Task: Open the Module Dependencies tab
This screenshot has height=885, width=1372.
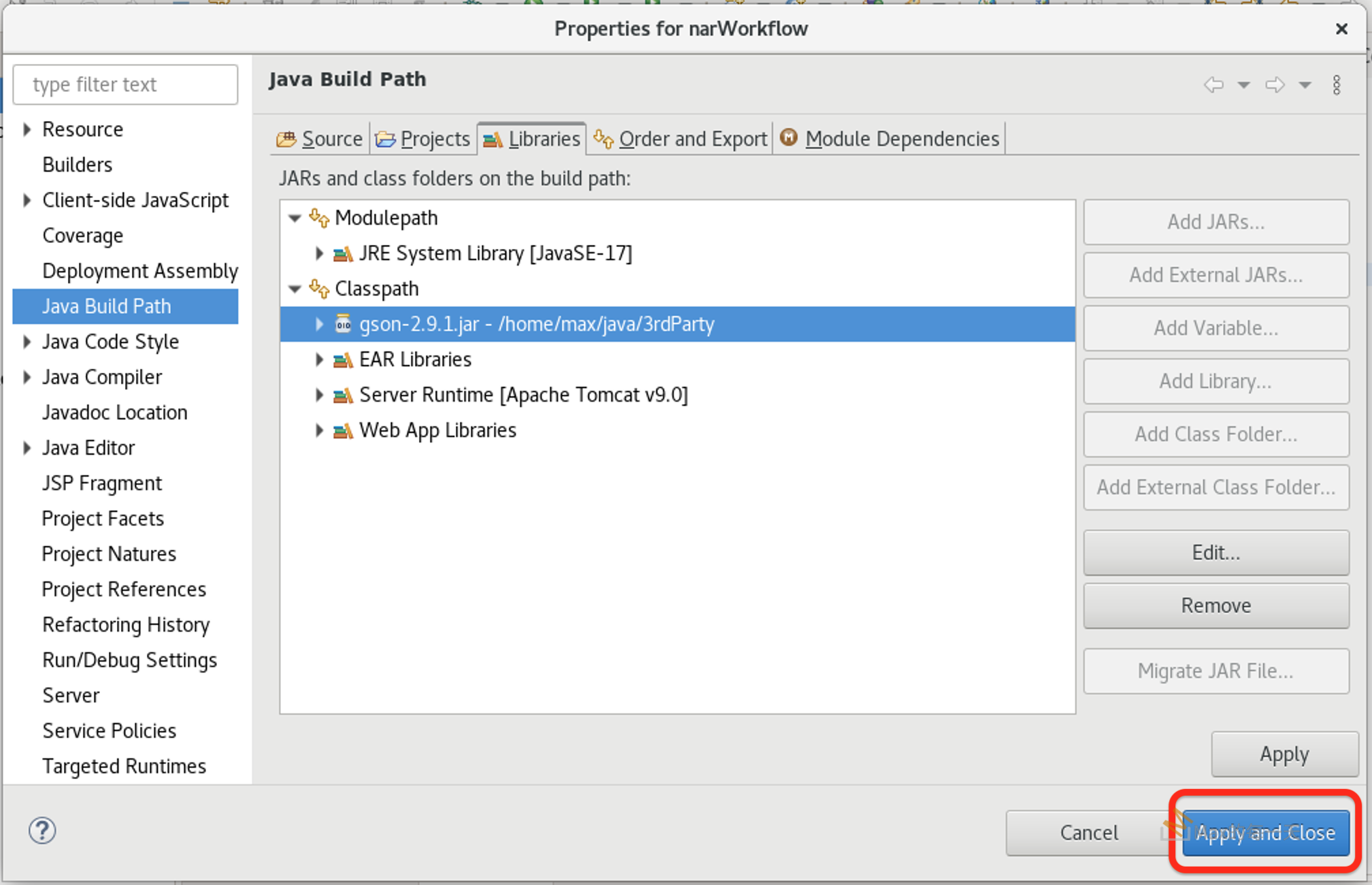Action: click(890, 139)
